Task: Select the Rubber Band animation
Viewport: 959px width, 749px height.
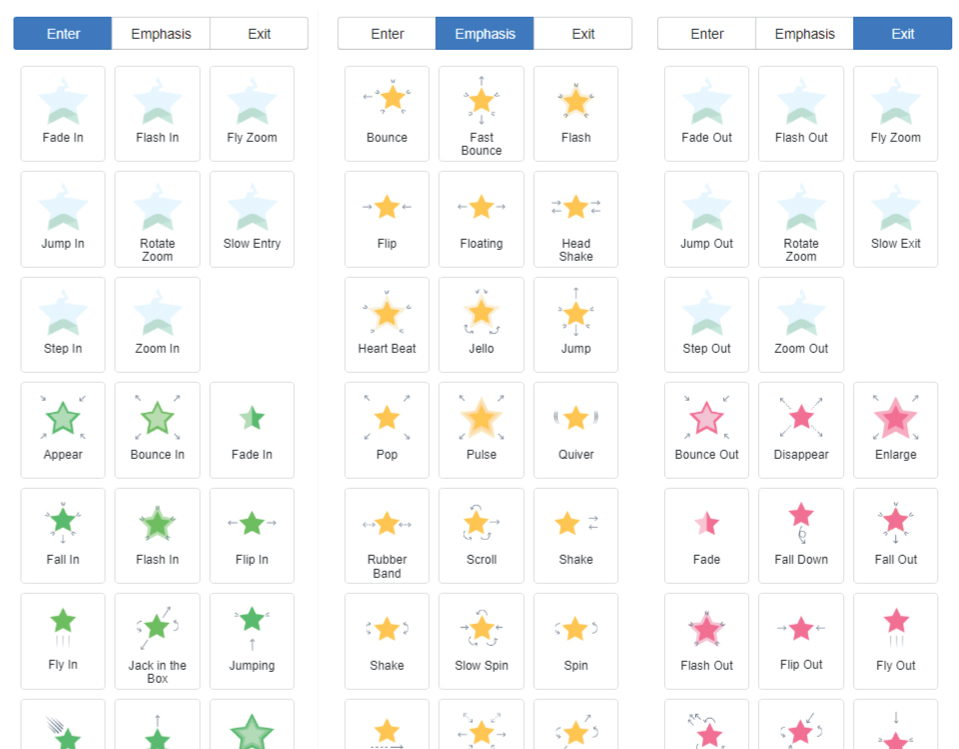Action: point(387,535)
